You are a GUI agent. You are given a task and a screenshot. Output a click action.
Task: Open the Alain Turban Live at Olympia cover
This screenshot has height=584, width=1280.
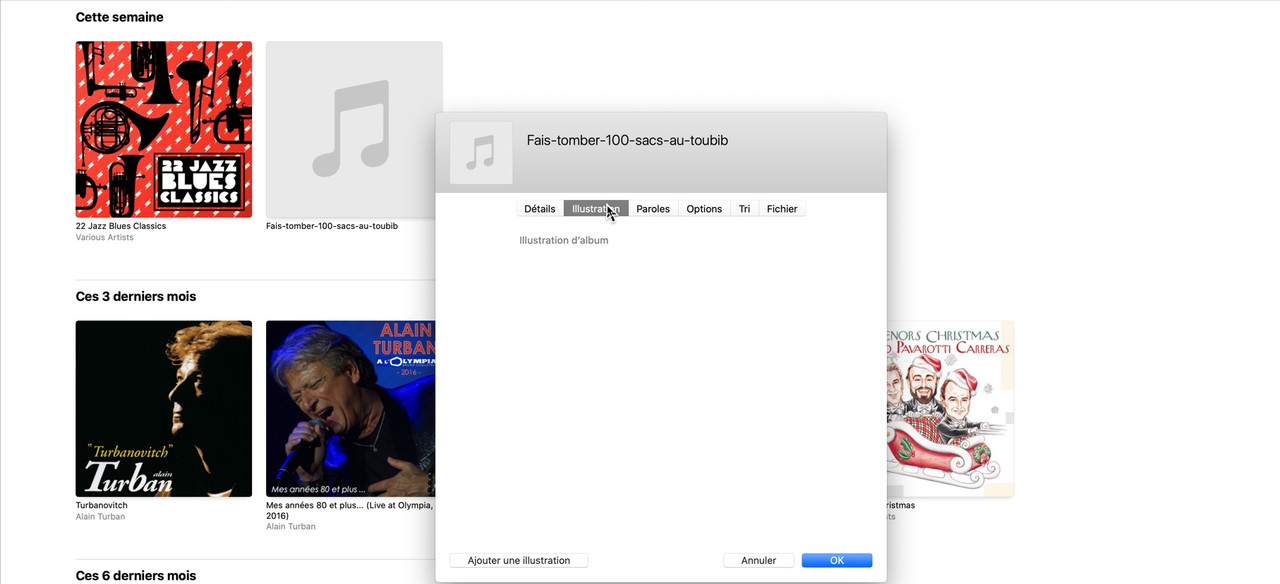(x=350, y=408)
